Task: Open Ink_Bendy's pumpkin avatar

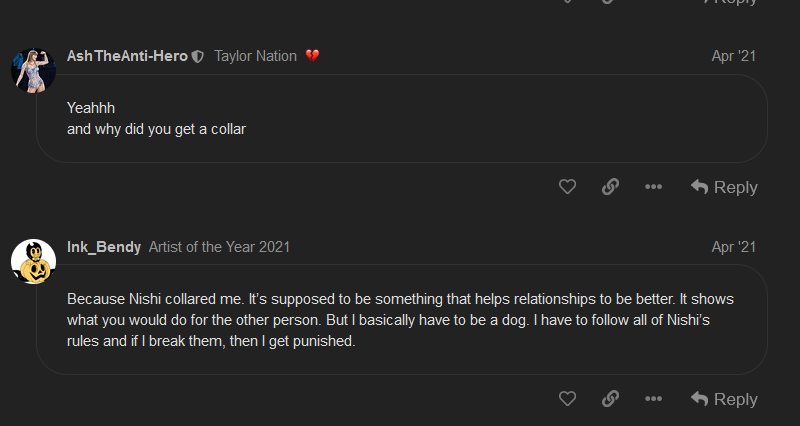Action: point(32,261)
